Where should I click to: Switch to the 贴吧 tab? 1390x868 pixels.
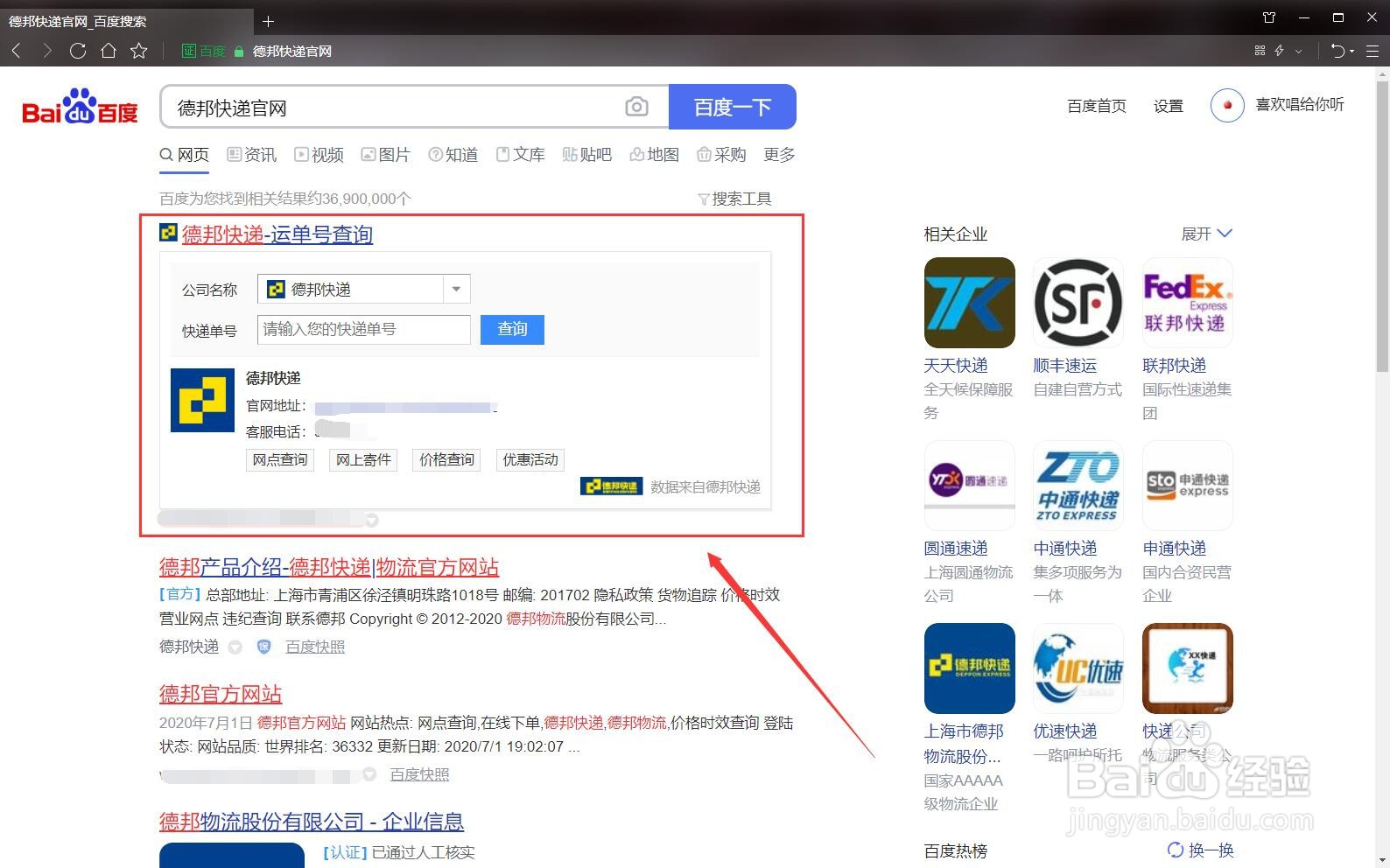(x=586, y=155)
